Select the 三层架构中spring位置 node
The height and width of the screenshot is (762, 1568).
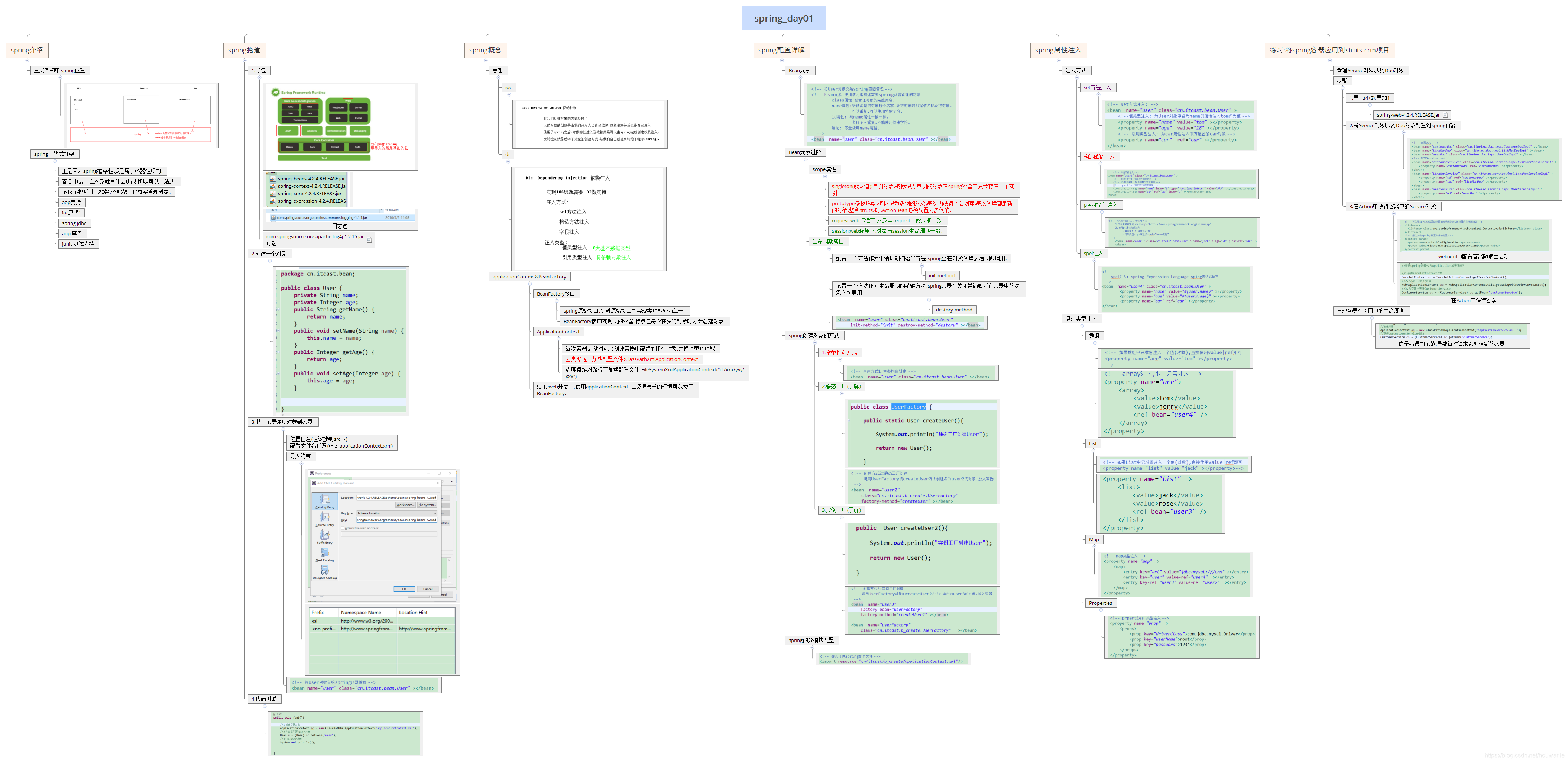pos(60,71)
